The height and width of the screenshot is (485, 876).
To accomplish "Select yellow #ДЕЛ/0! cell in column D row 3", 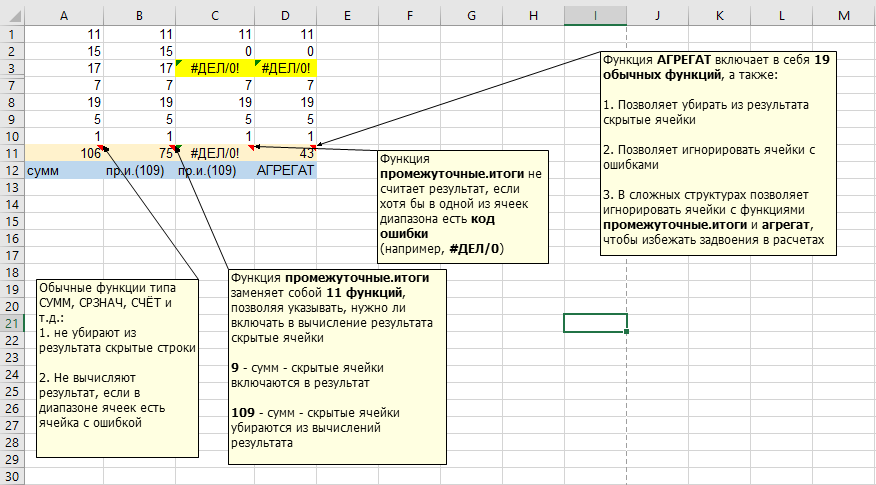I will (x=285, y=68).
